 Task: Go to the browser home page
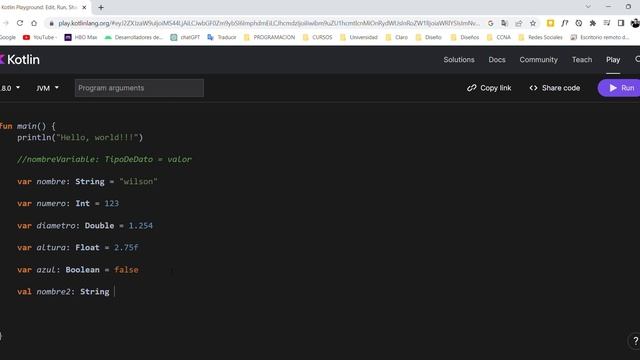click(x=34, y=23)
